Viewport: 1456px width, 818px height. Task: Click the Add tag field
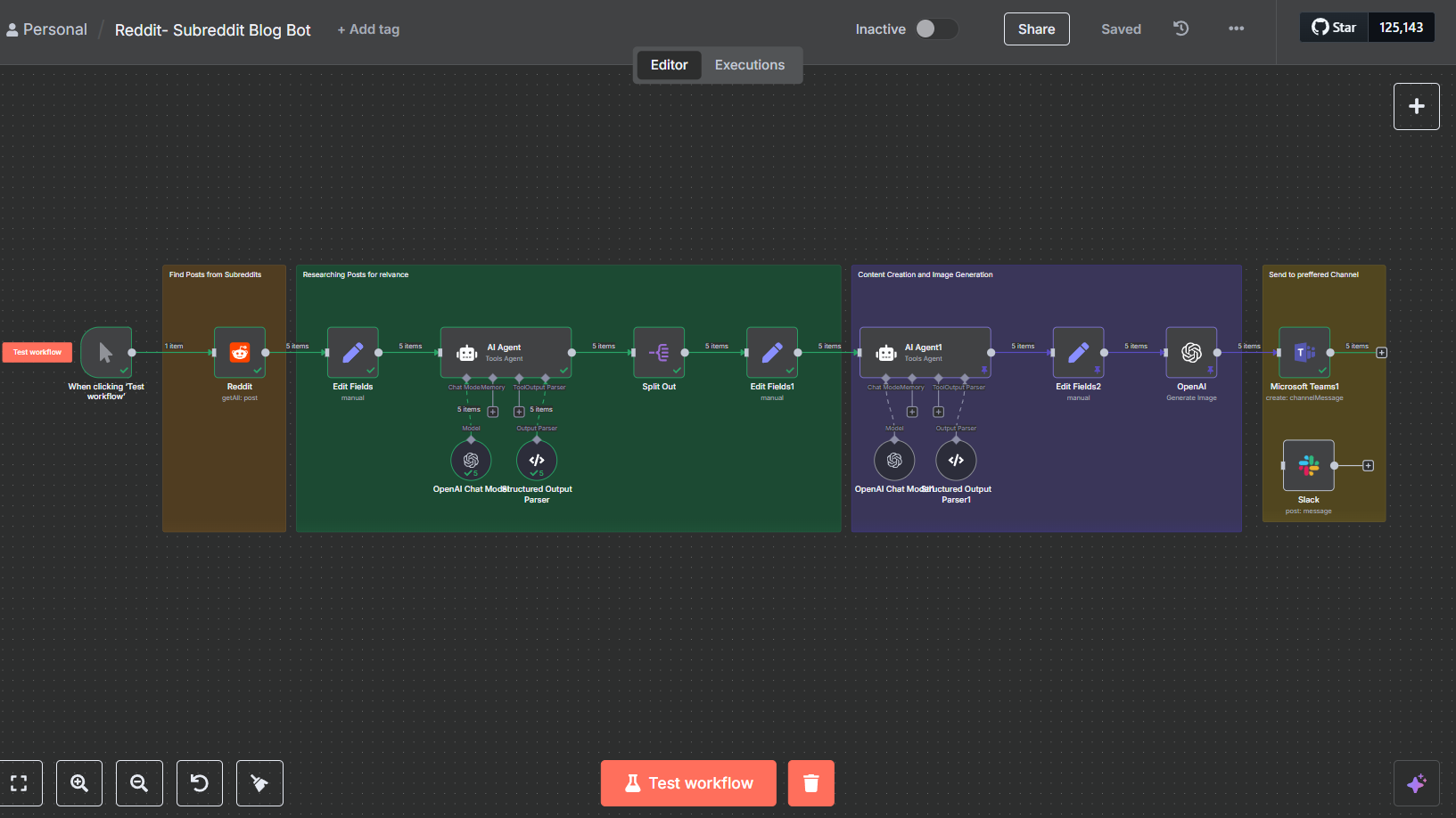click(368, 29)
